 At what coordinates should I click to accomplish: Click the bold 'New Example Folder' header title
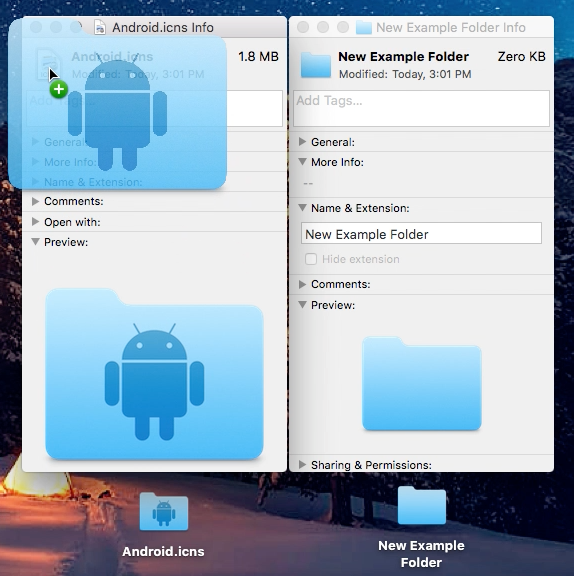pyautogui.click(x=403, y=57)
